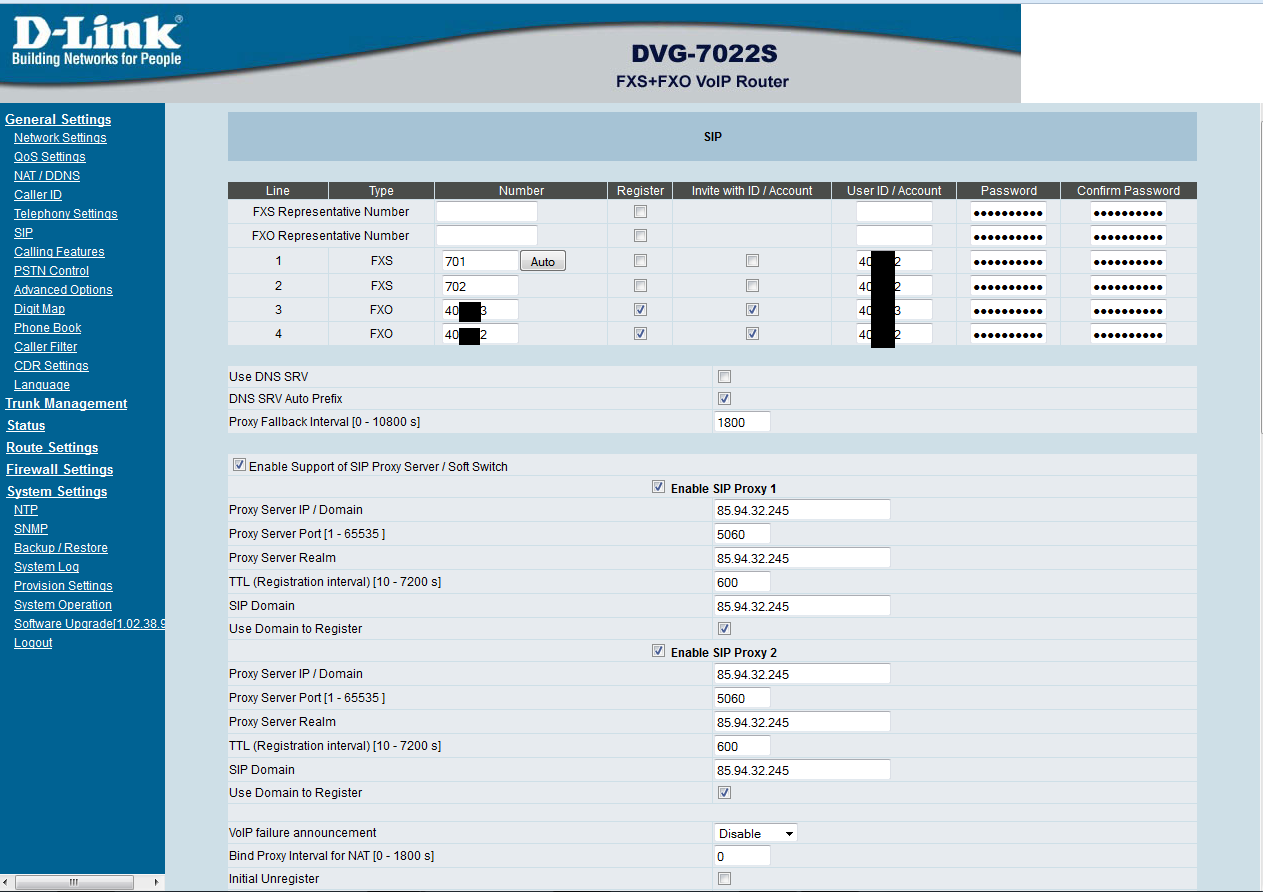Open System Log page
The height and width of the screenshot is (892, 1263).
click(x=46, y=567)
